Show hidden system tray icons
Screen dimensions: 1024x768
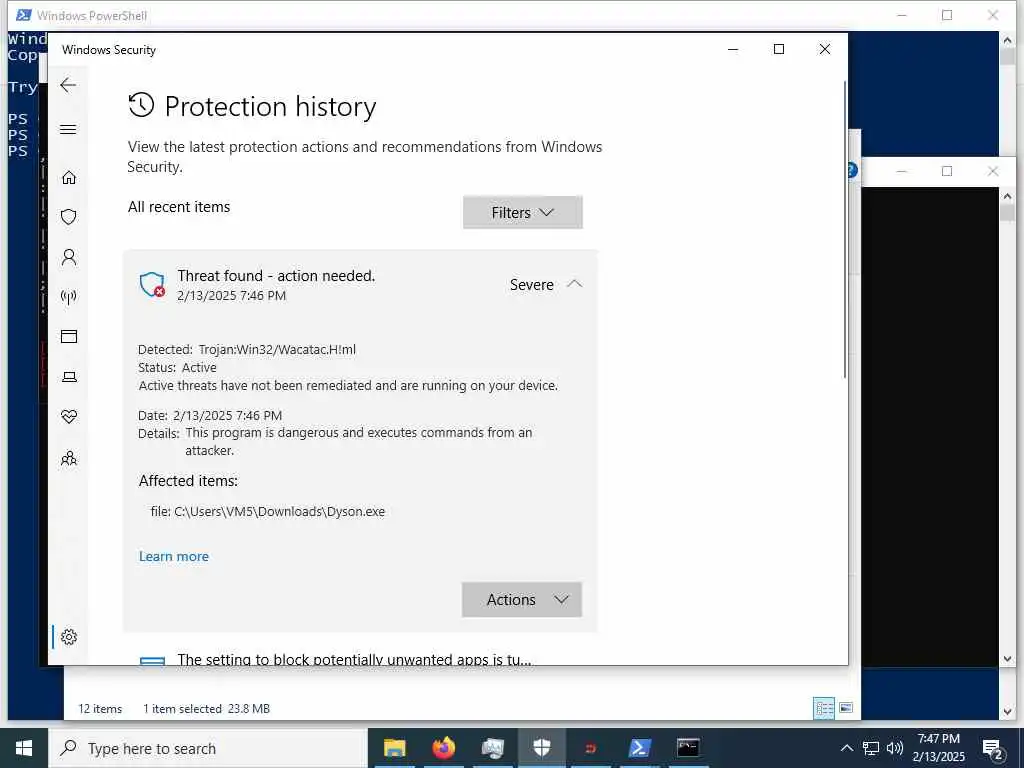[x=846, y=748]
